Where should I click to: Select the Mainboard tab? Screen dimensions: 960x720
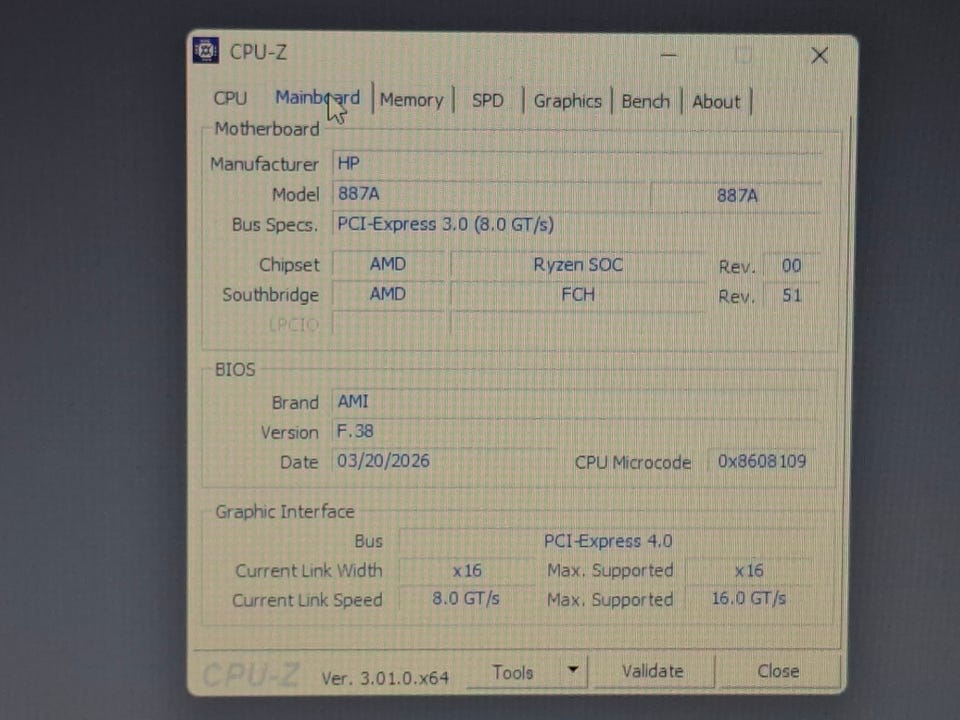(x=317, y=98)
